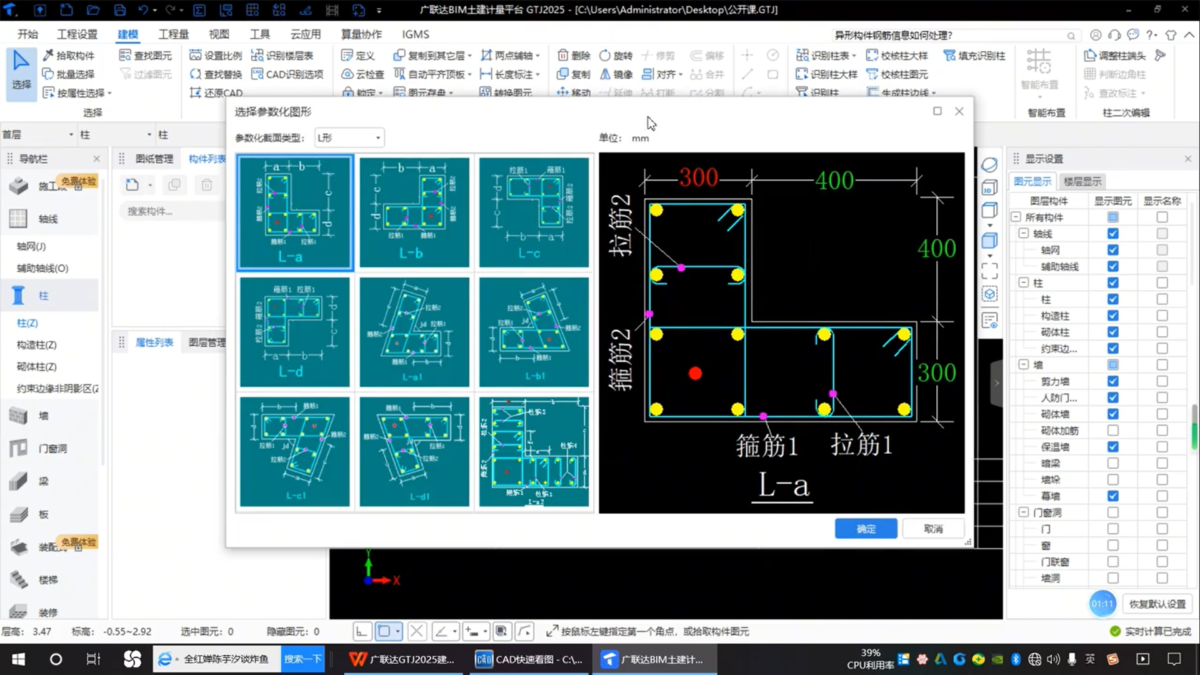Toggle 显示图元 checkbox for 幕墙
The width and height of the screenshot is (1200, 675).
(x=1113, y=496)
